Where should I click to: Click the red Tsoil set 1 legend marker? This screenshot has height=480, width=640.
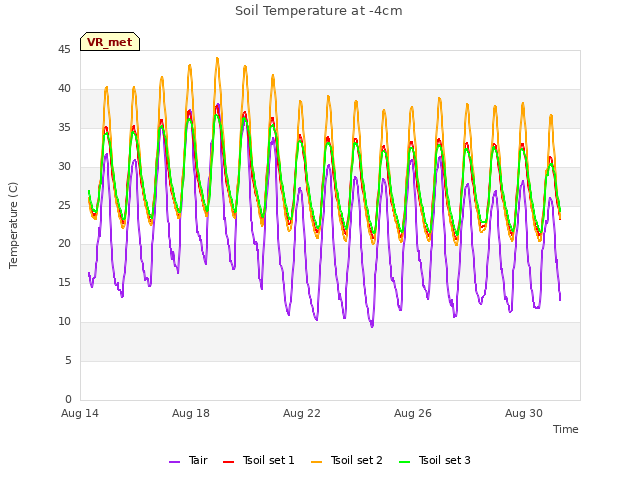click(x=229, y=462)
